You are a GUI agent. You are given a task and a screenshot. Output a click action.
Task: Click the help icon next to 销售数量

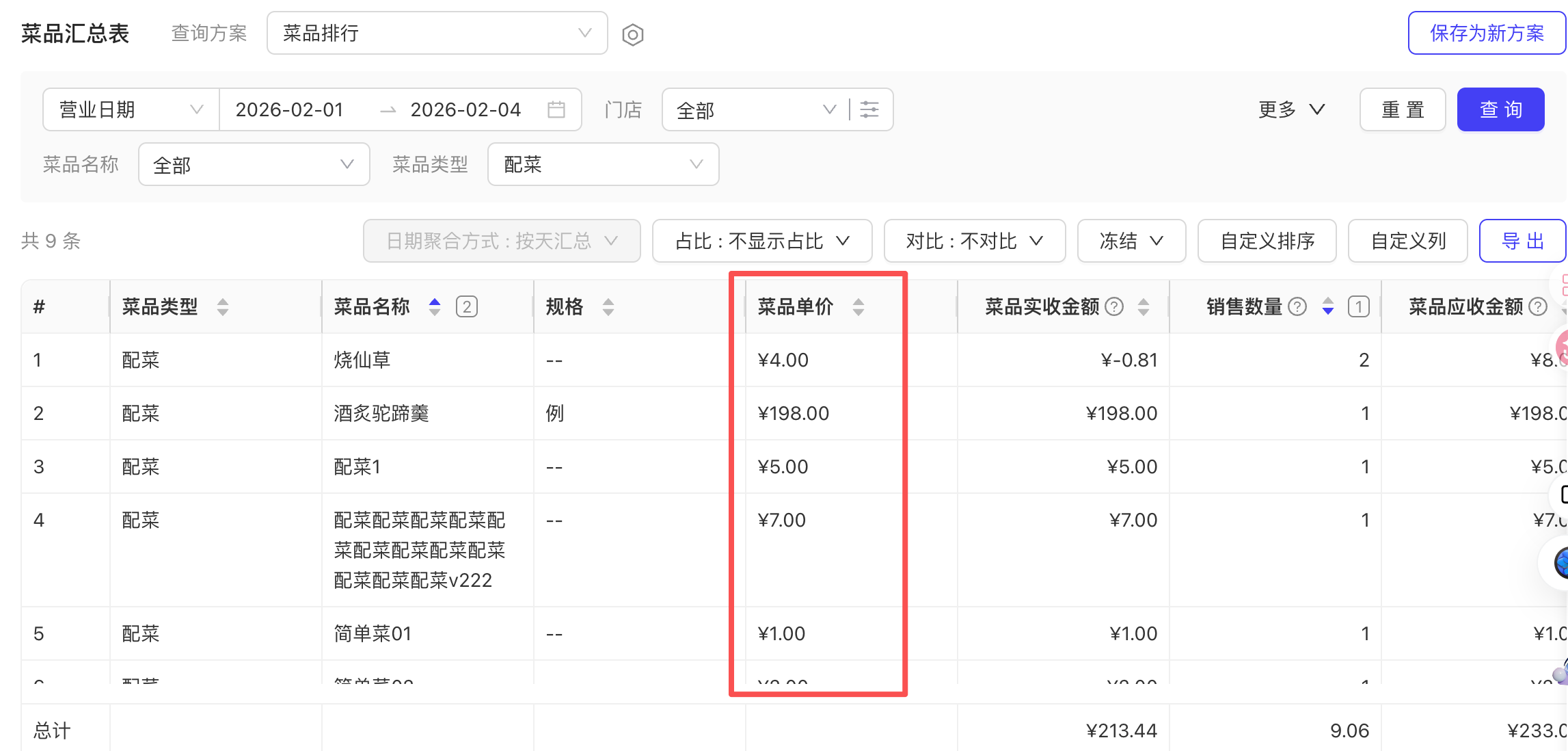tap(1297, 306)
